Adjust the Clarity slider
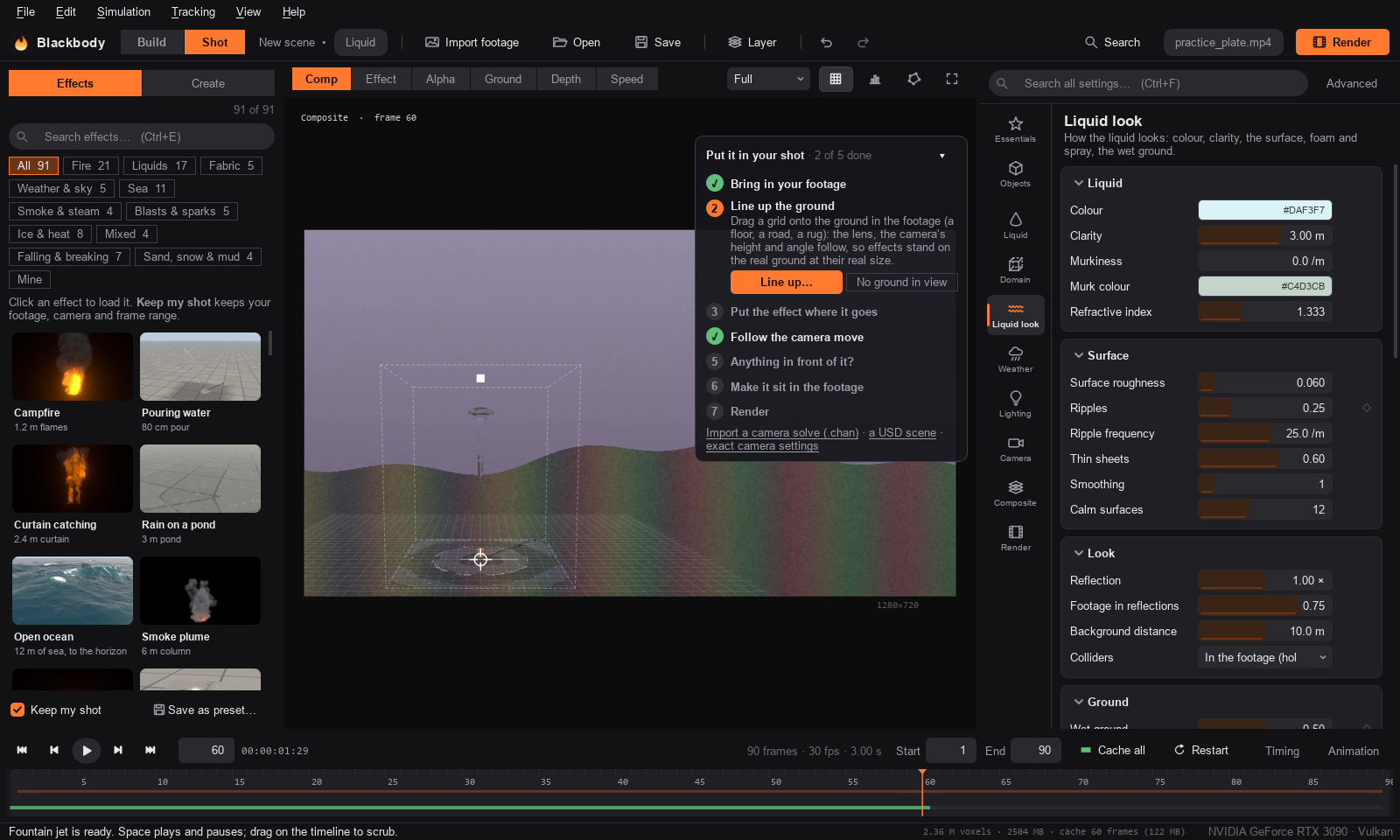1400x840 pixels. [1264, 235]
